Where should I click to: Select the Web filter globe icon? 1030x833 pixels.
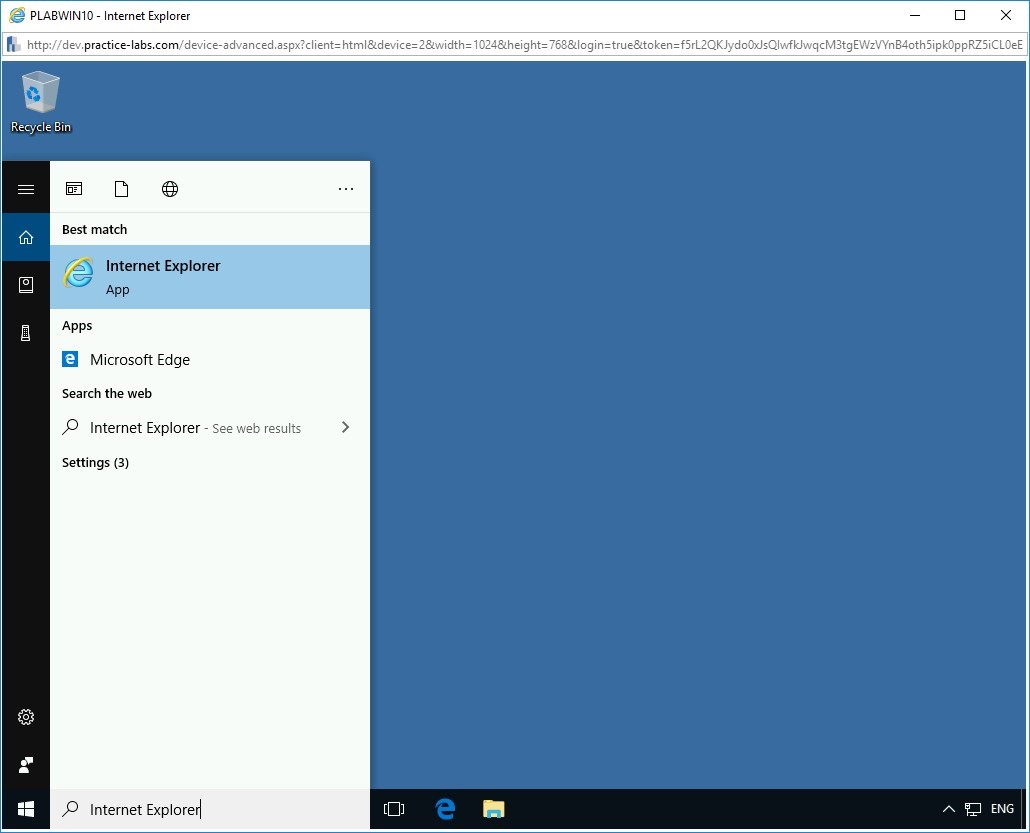[x=170, y=188]
